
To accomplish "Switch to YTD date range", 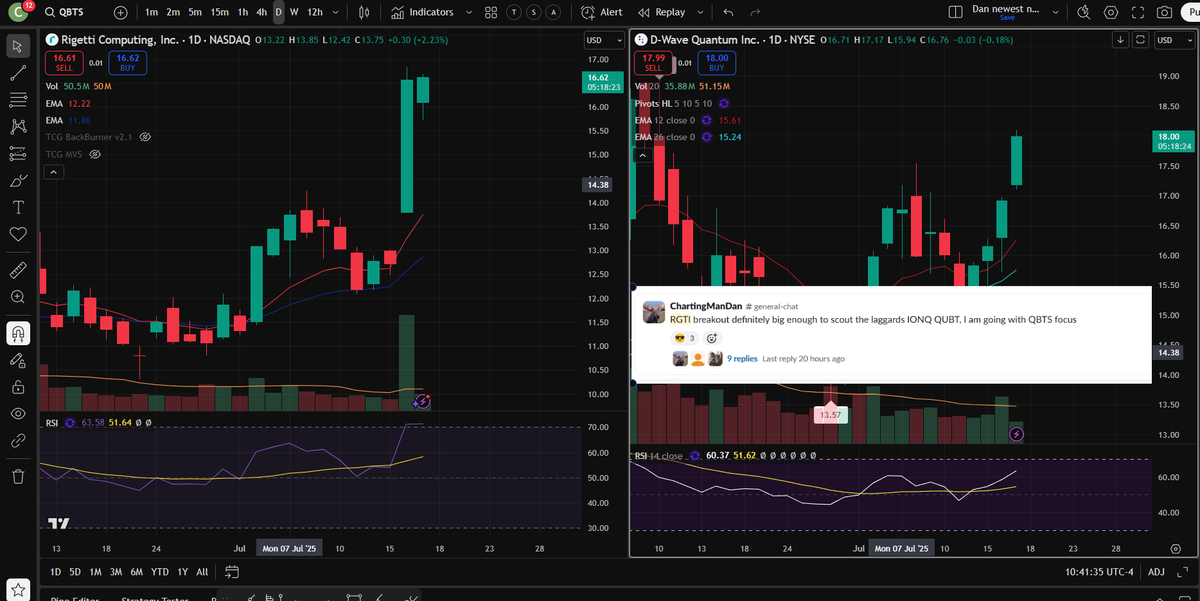I will click(158, 572).
